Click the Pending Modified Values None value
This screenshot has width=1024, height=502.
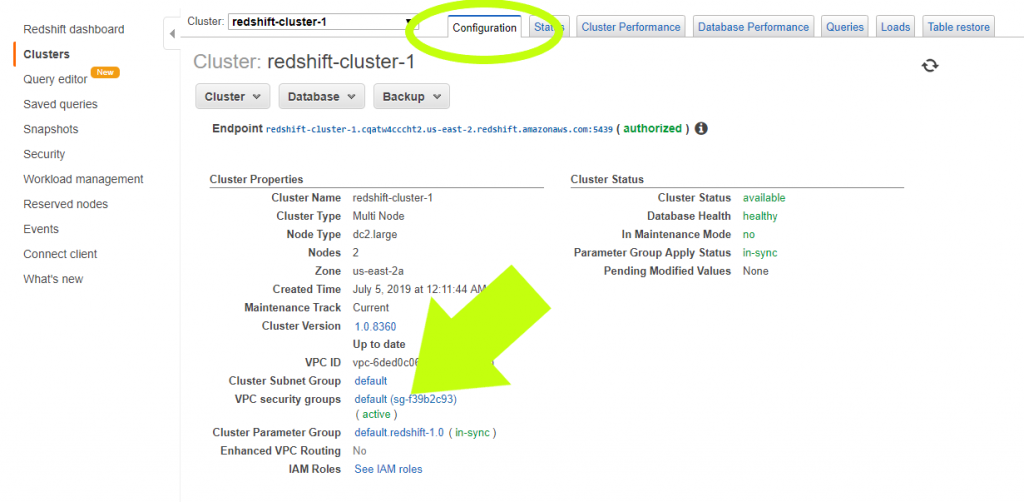[x=756, y=271]
